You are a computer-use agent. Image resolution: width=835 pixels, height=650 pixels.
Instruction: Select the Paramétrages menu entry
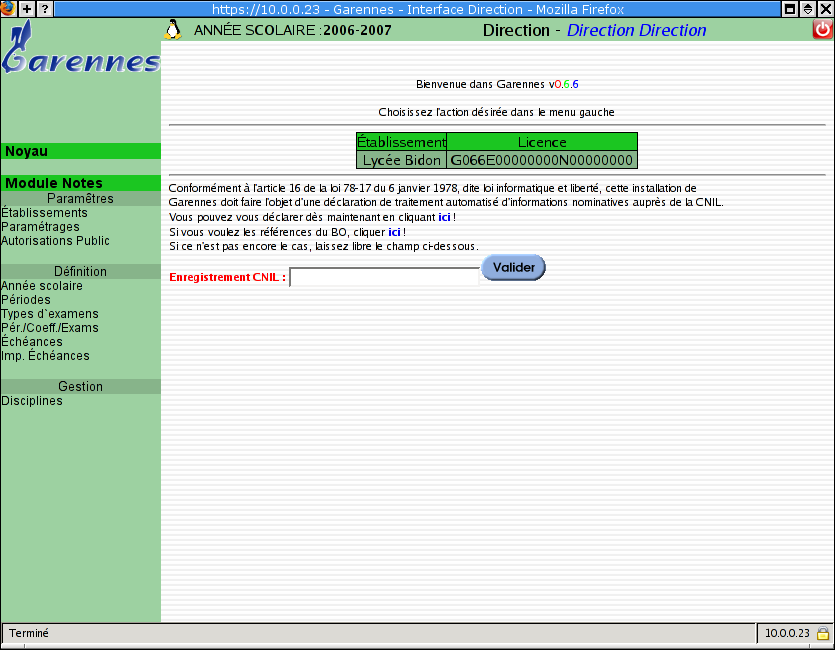[41, 227]
